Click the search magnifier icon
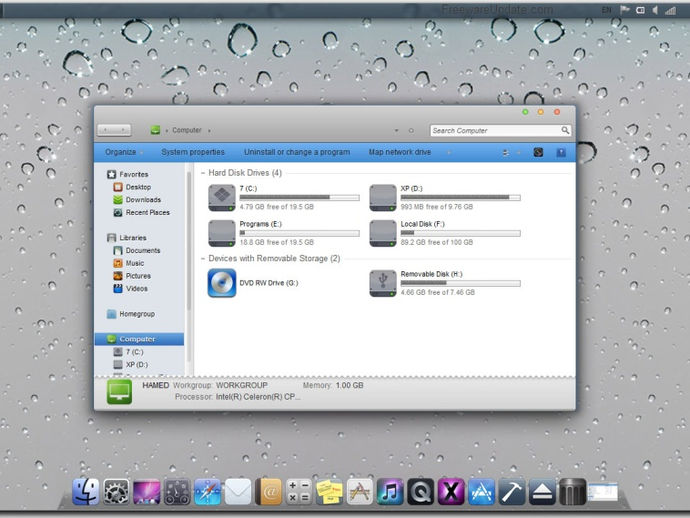Image resolution: width=690 pixels, height=518 pixels. pos(565,130)
